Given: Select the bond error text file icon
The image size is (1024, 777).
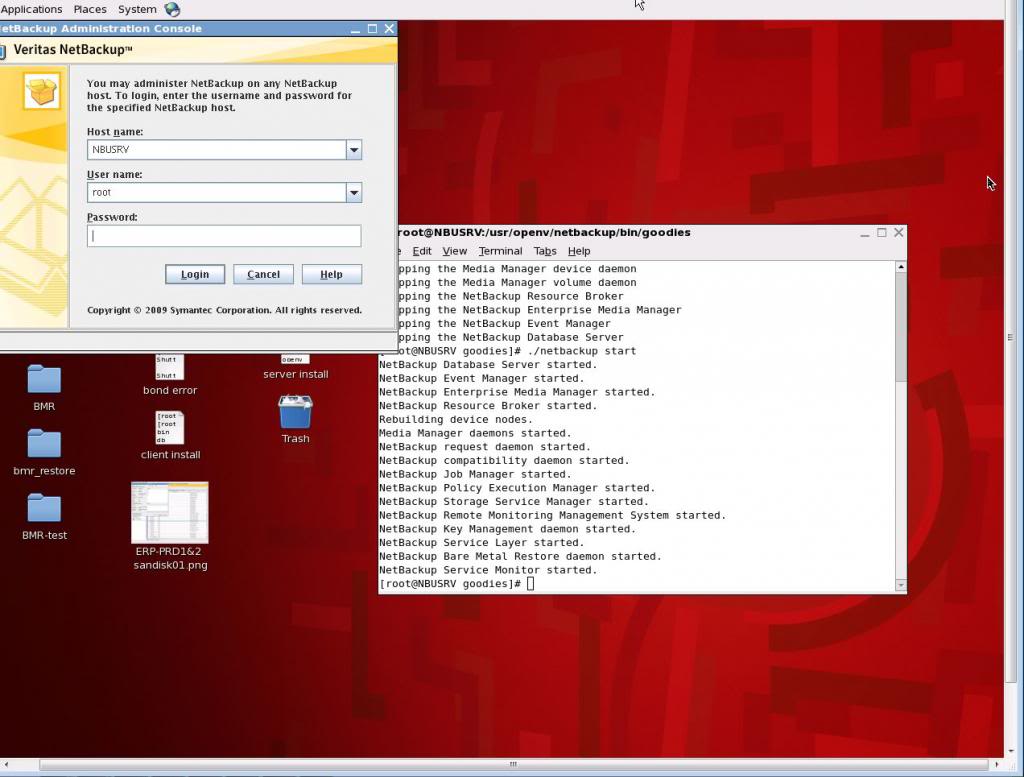Looking at the screenshot, I should (x=170, y=368).
